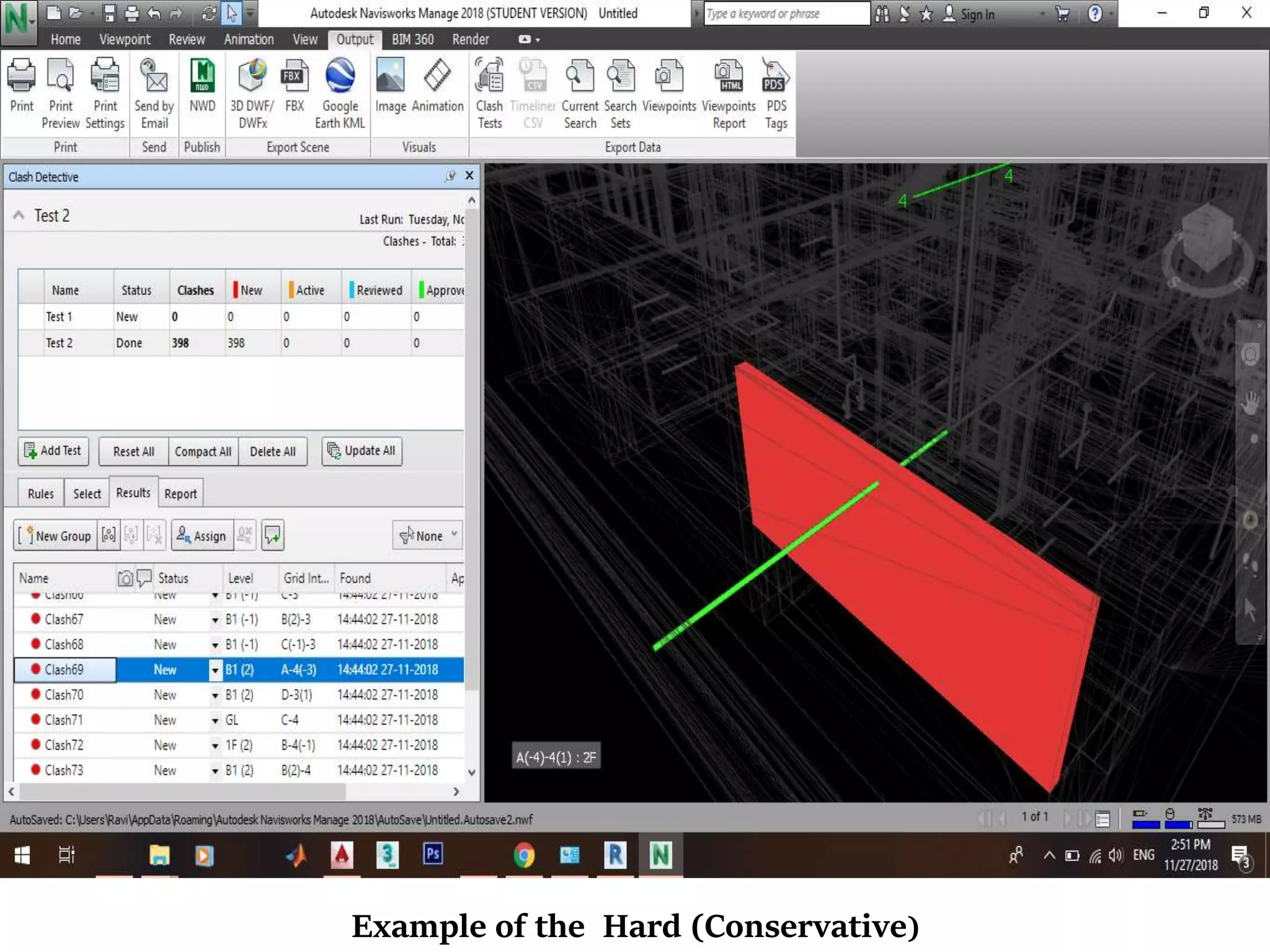Click Add Comment icon in results toolbar
This screenshot has height=952, width=1270.
[273, 535]
